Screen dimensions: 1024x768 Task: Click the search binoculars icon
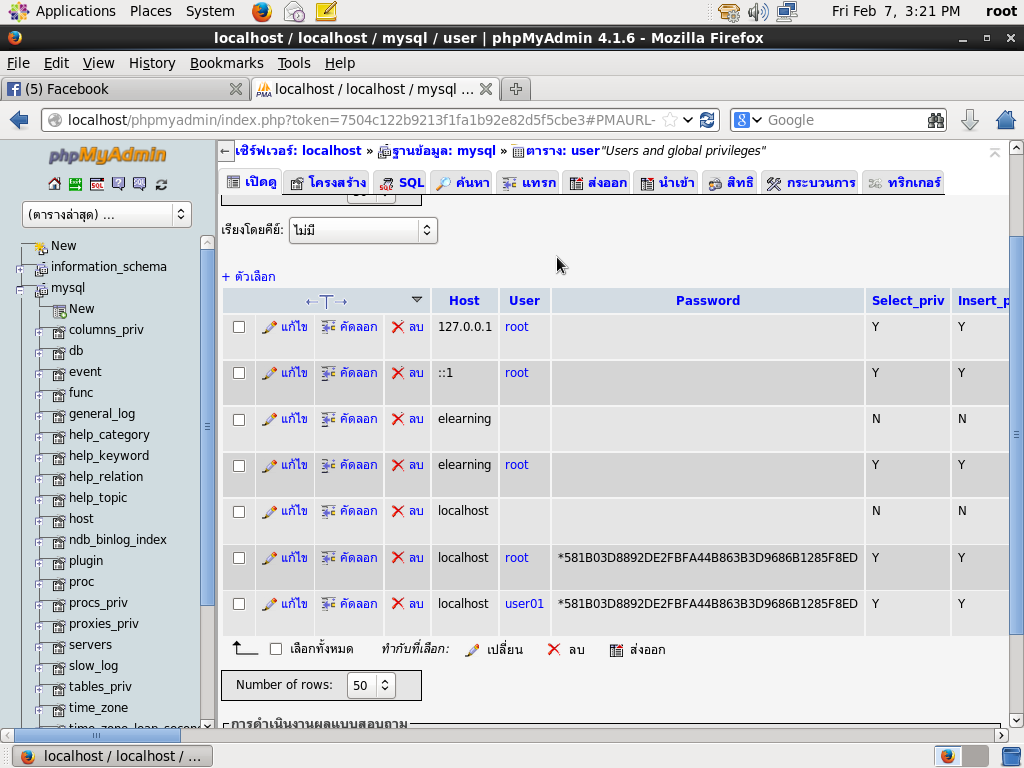pyautogui.click(x=936, y=120)
